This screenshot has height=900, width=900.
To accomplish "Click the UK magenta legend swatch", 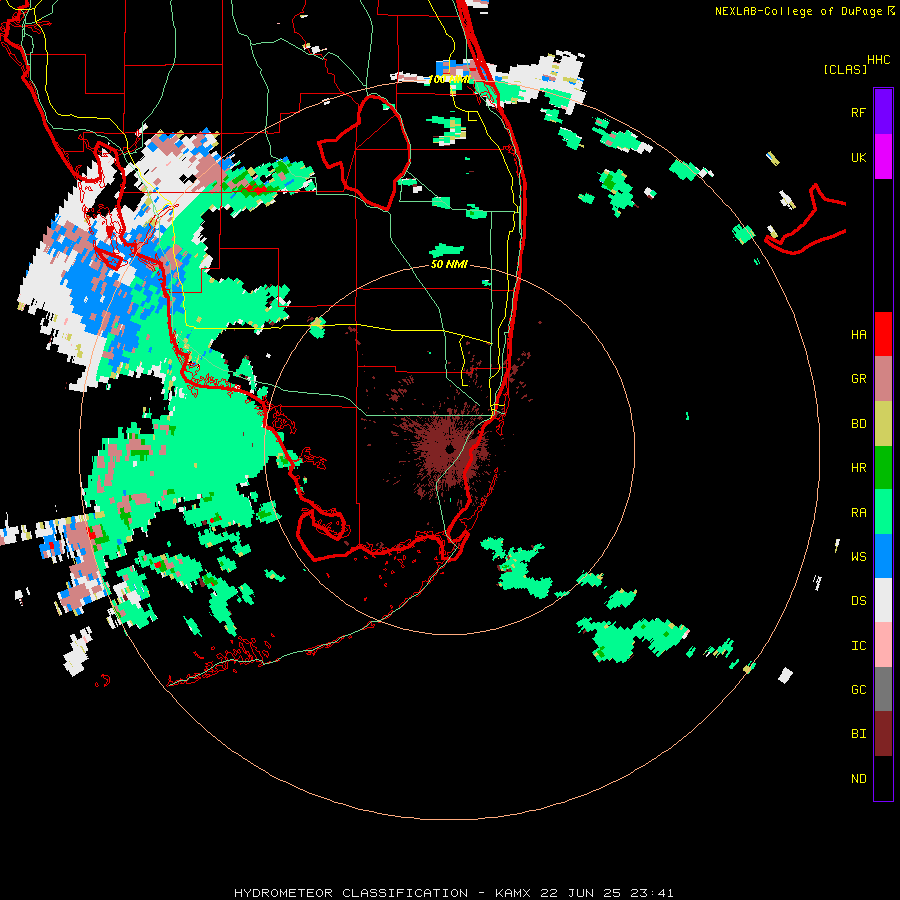I will tap(883, 157).
